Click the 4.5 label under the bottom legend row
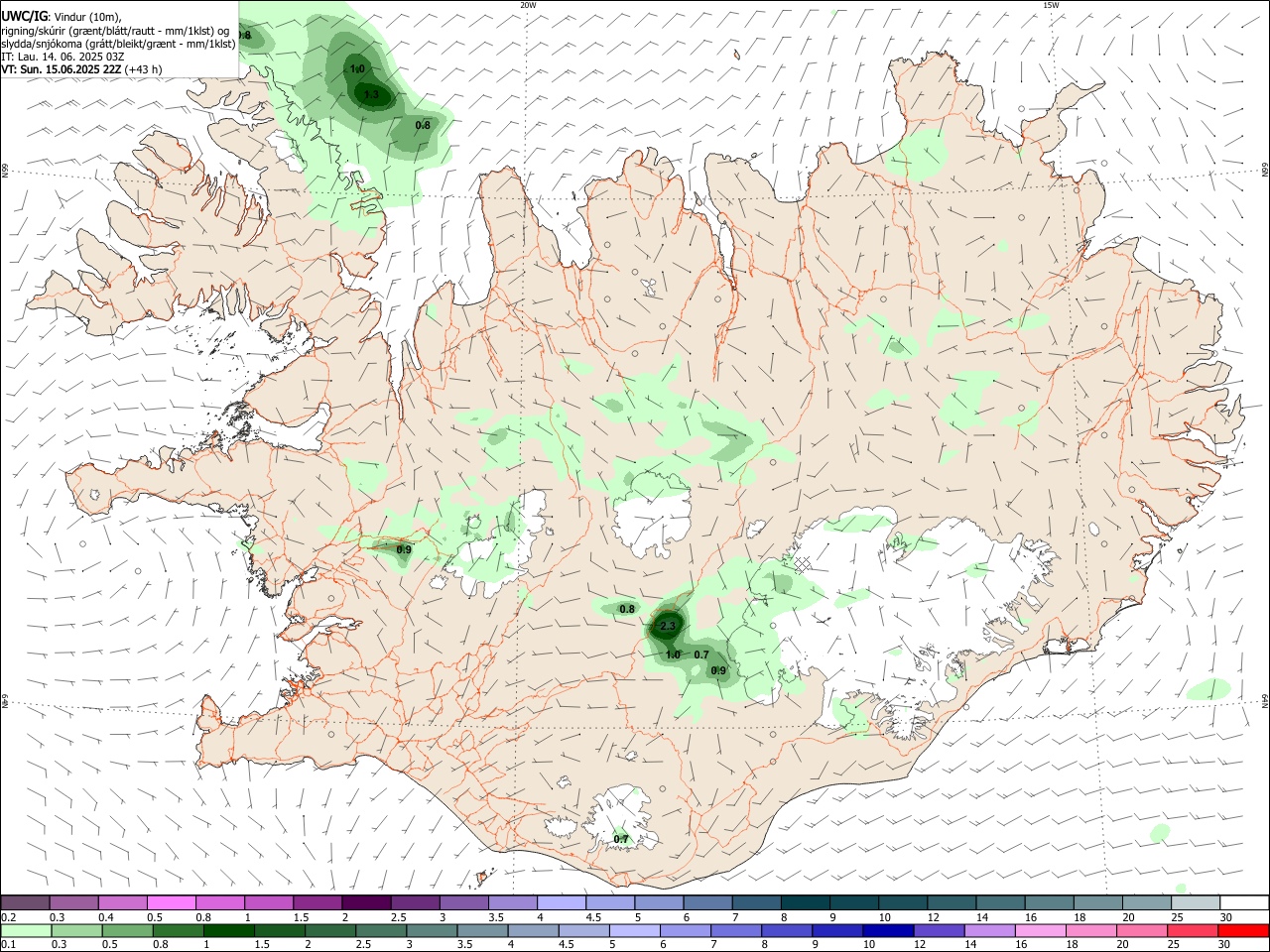 [565, 945]
